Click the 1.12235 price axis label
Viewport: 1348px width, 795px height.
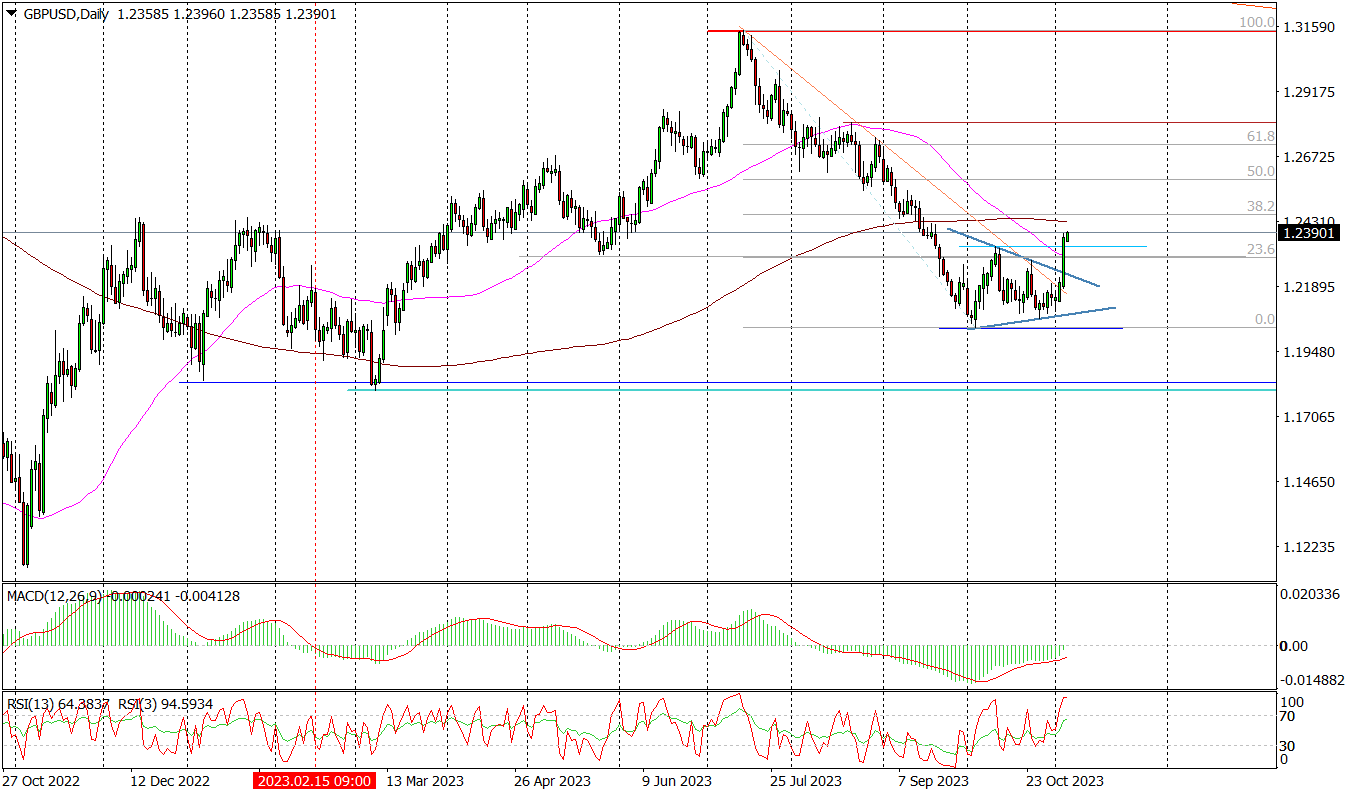tap(1309, 547)
